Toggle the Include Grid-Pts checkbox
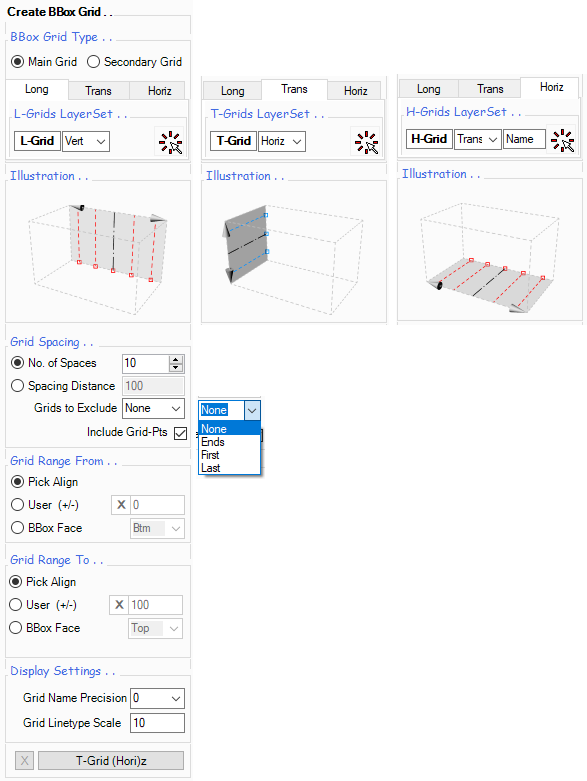Viewport: 587px width, 781px height. 181,433
